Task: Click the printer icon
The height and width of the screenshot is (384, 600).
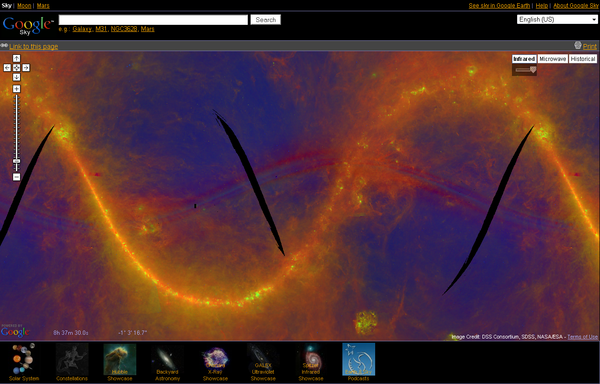Action: point(578,46)
